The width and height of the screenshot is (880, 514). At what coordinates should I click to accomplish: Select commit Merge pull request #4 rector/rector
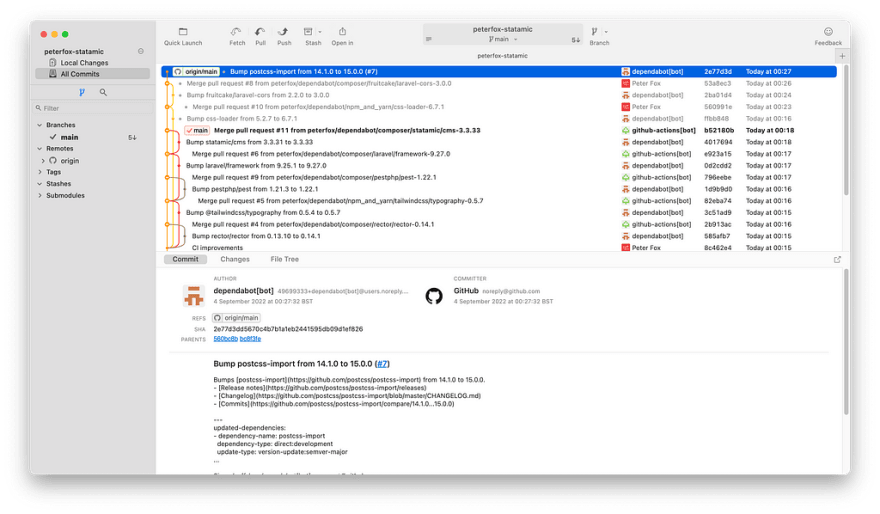[x=499, y=224]
